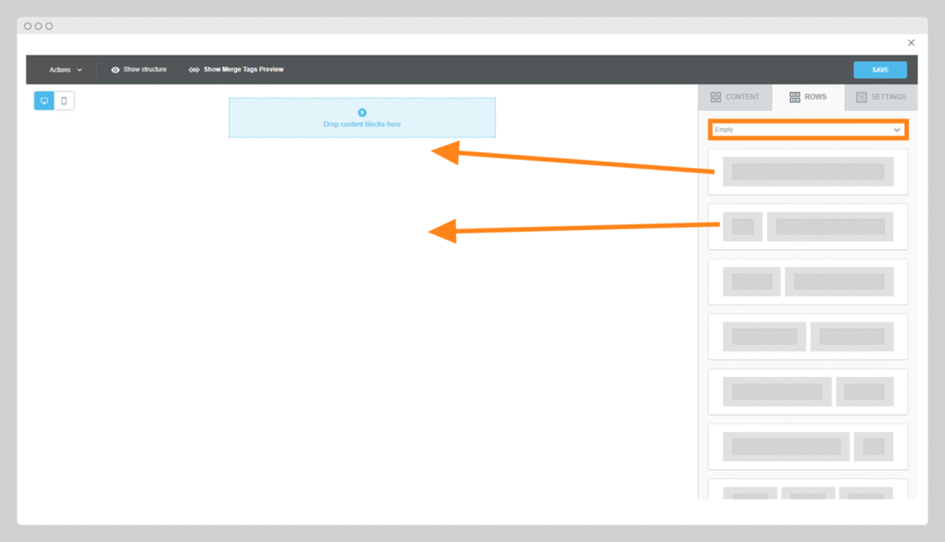This screenshot has width=945, height=542.
Task: Expand the Empty rows type dropdown
Action: pos(807,130)
